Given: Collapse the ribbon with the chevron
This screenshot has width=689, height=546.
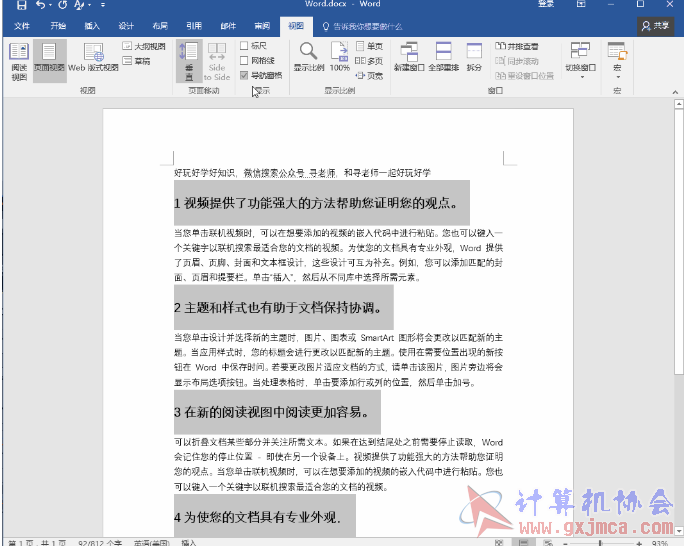Looking at the screenshot, I should (675, 92).
